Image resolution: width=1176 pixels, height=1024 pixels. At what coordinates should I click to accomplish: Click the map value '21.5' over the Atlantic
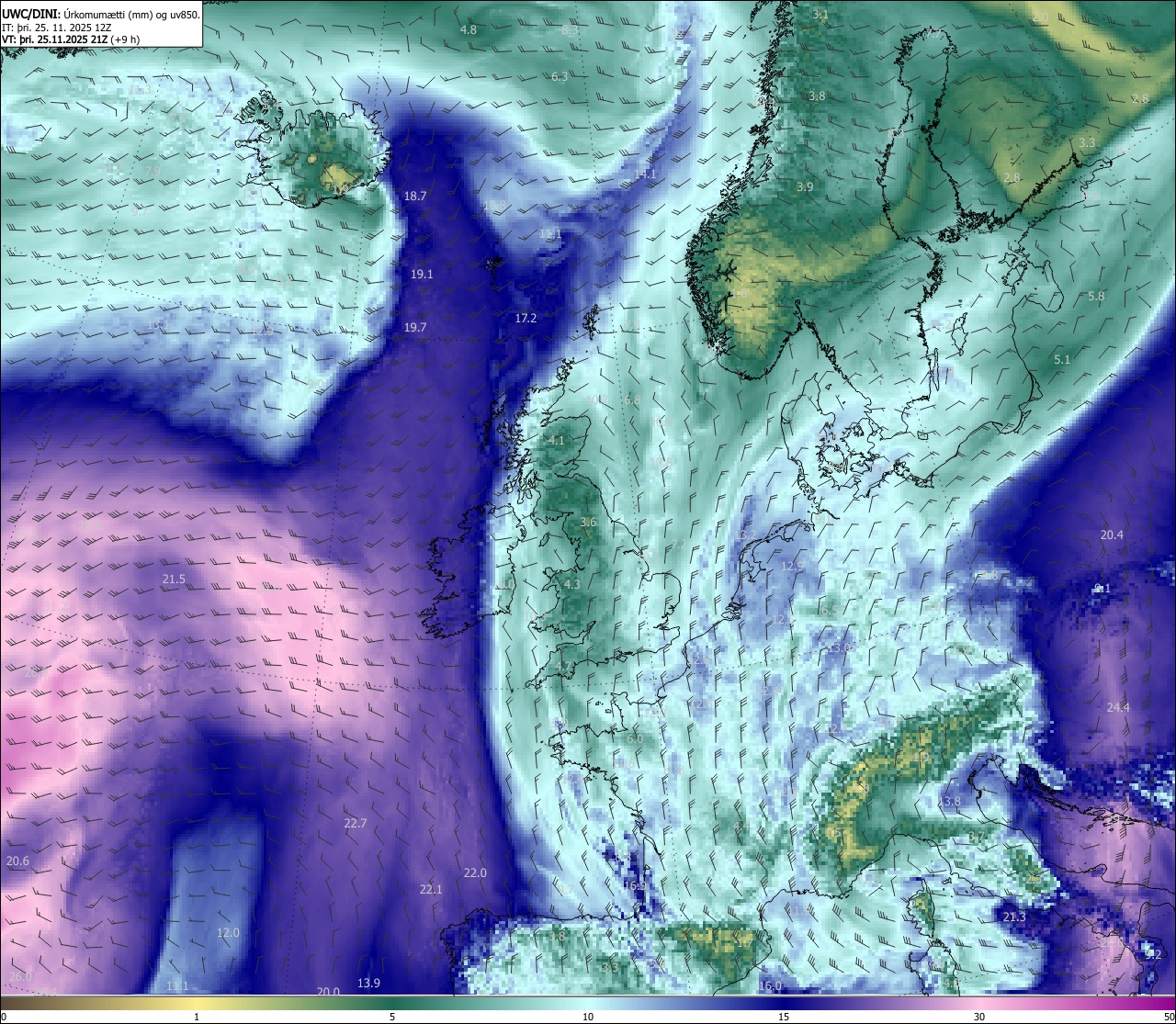point(174,579)
